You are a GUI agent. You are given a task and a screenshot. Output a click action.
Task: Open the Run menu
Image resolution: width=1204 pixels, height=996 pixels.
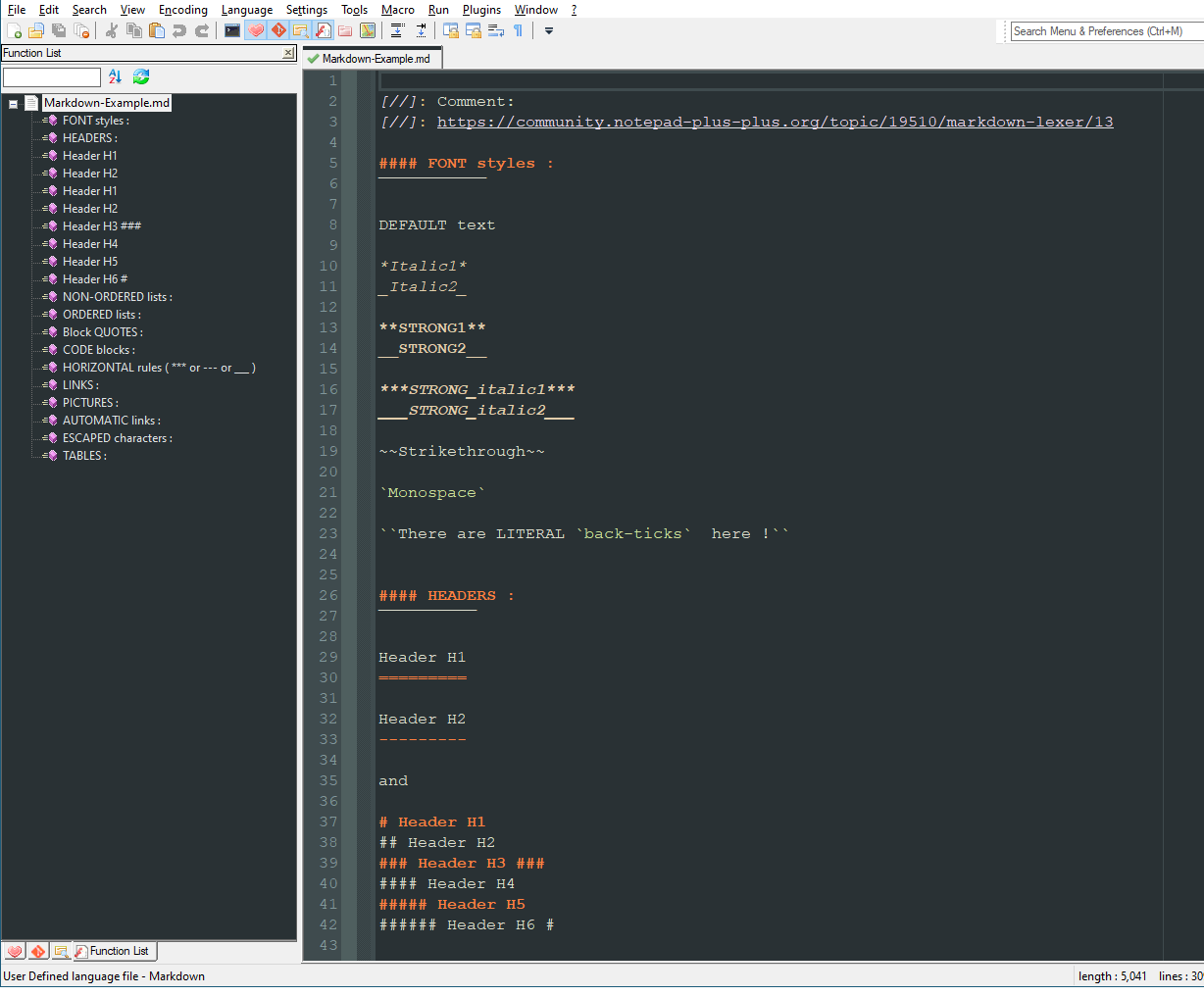[439, 10]
